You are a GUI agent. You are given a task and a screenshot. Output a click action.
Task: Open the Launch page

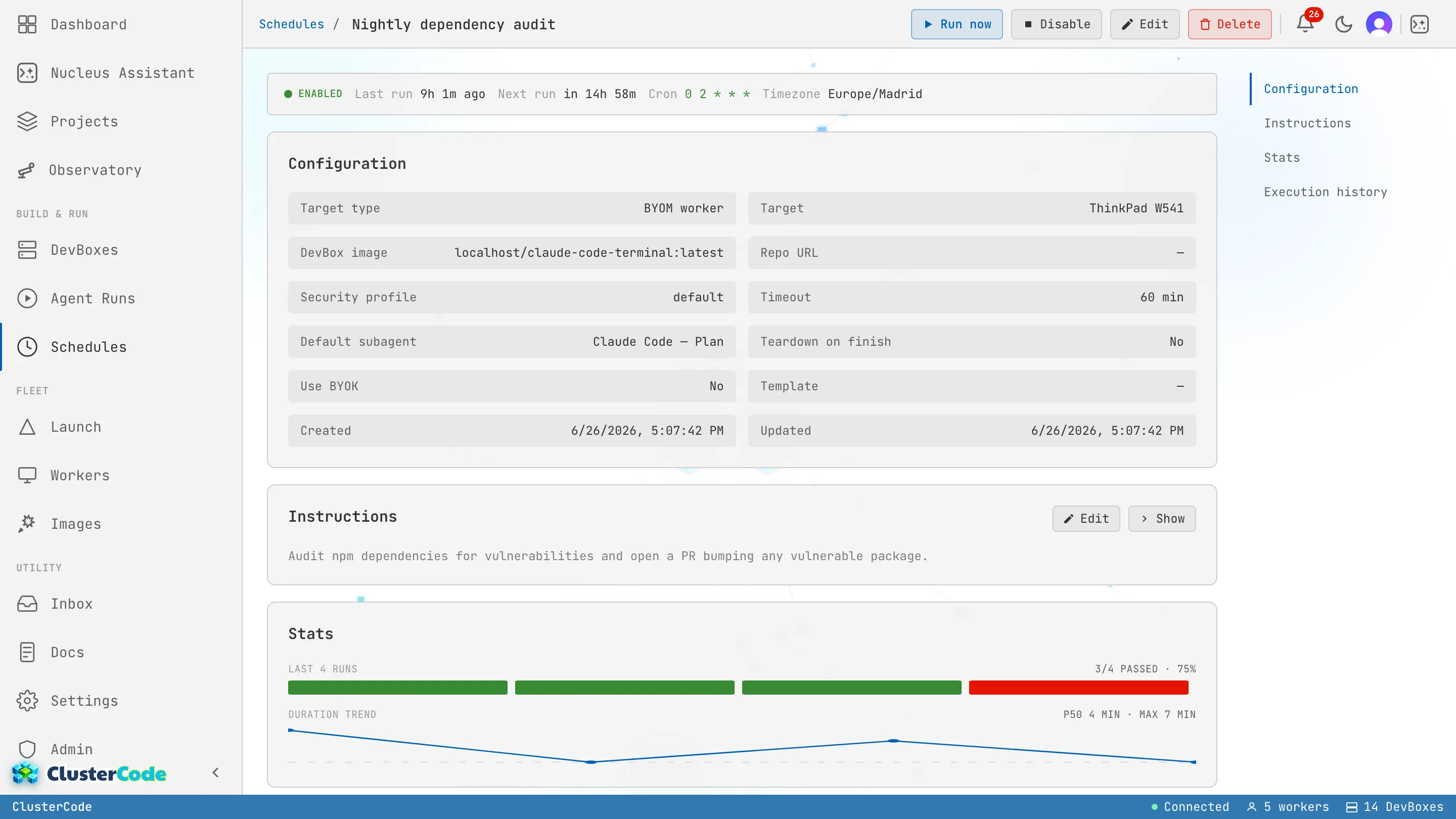tap(76, 427)
